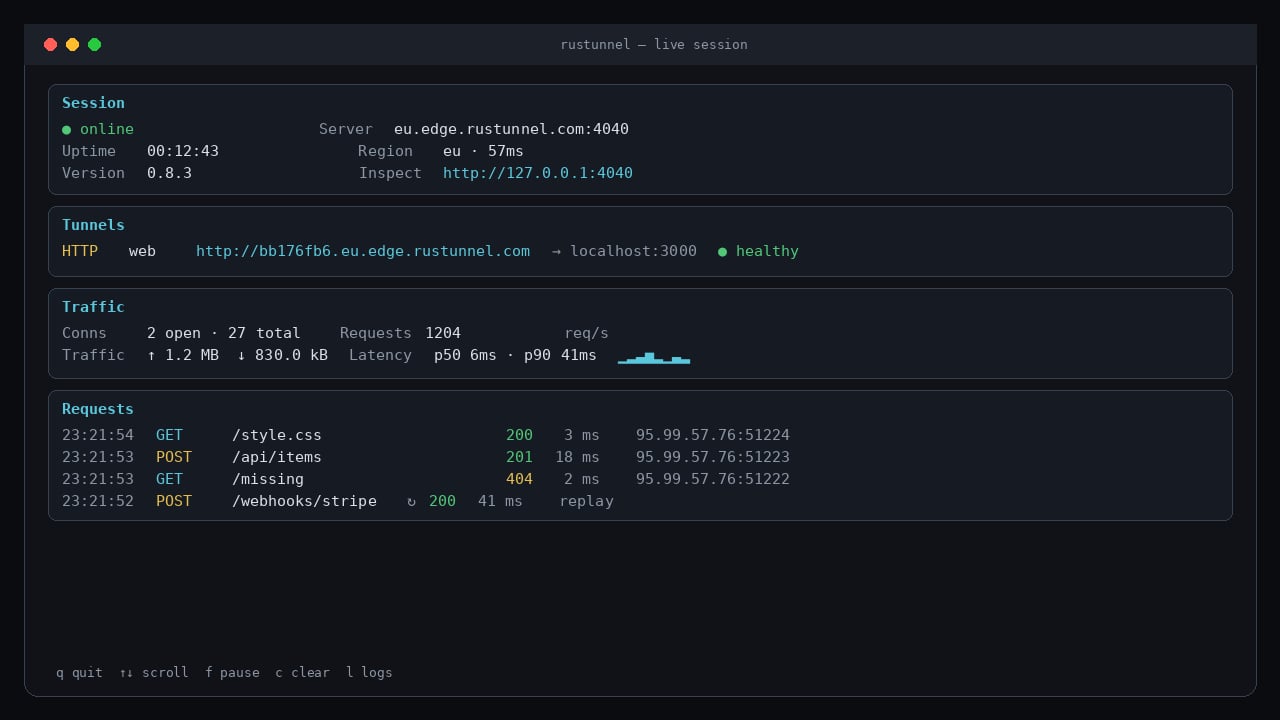Click the Session panel heading
1280x720 pixels.
[x=93, y=103]
